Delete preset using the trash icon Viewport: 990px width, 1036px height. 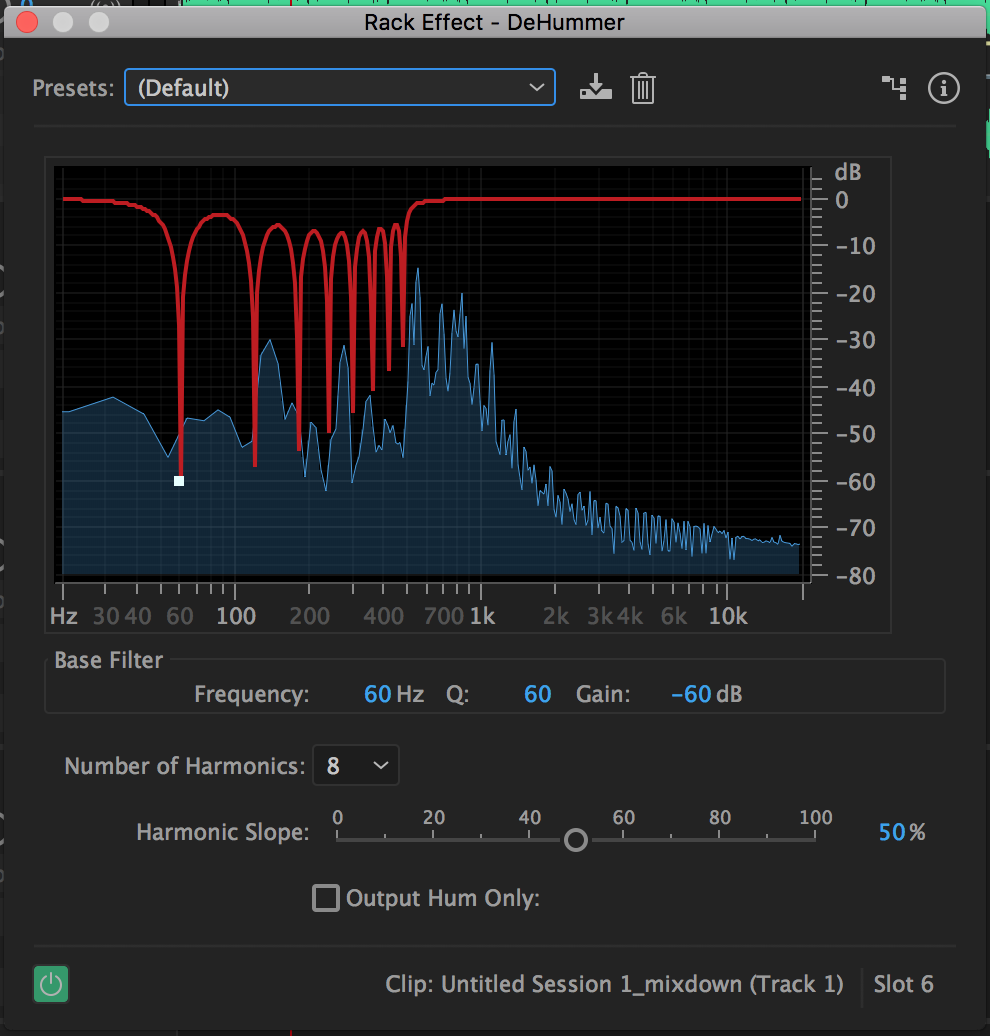642,89
